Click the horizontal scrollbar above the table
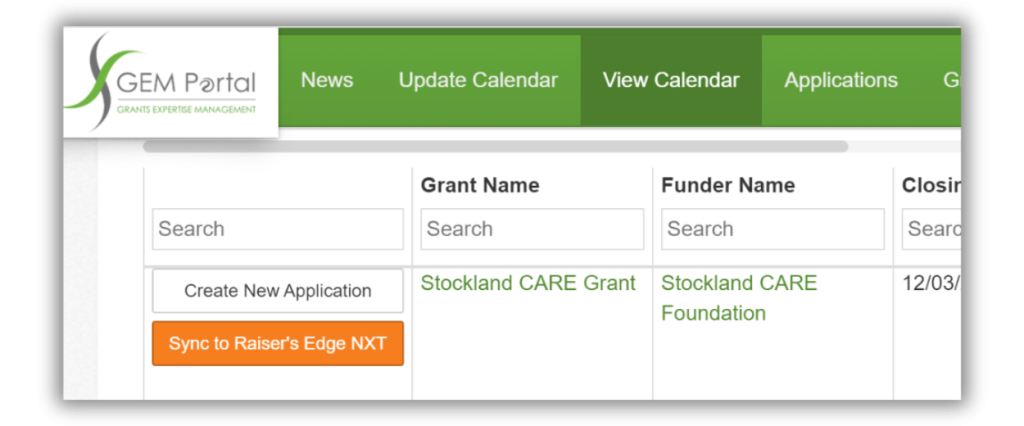The image size is (1024, 426). click(x=495, y=146)
